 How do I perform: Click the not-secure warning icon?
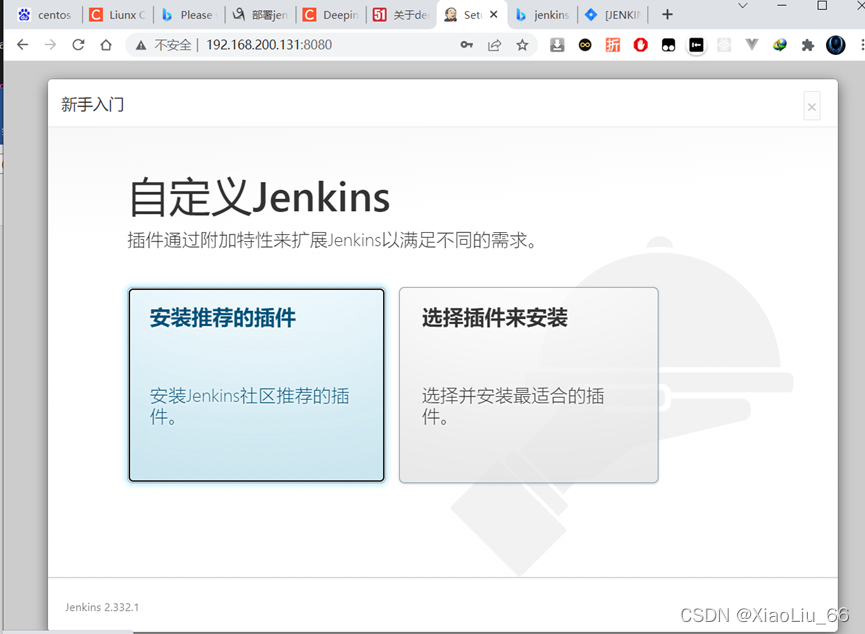tap(141, 45)
